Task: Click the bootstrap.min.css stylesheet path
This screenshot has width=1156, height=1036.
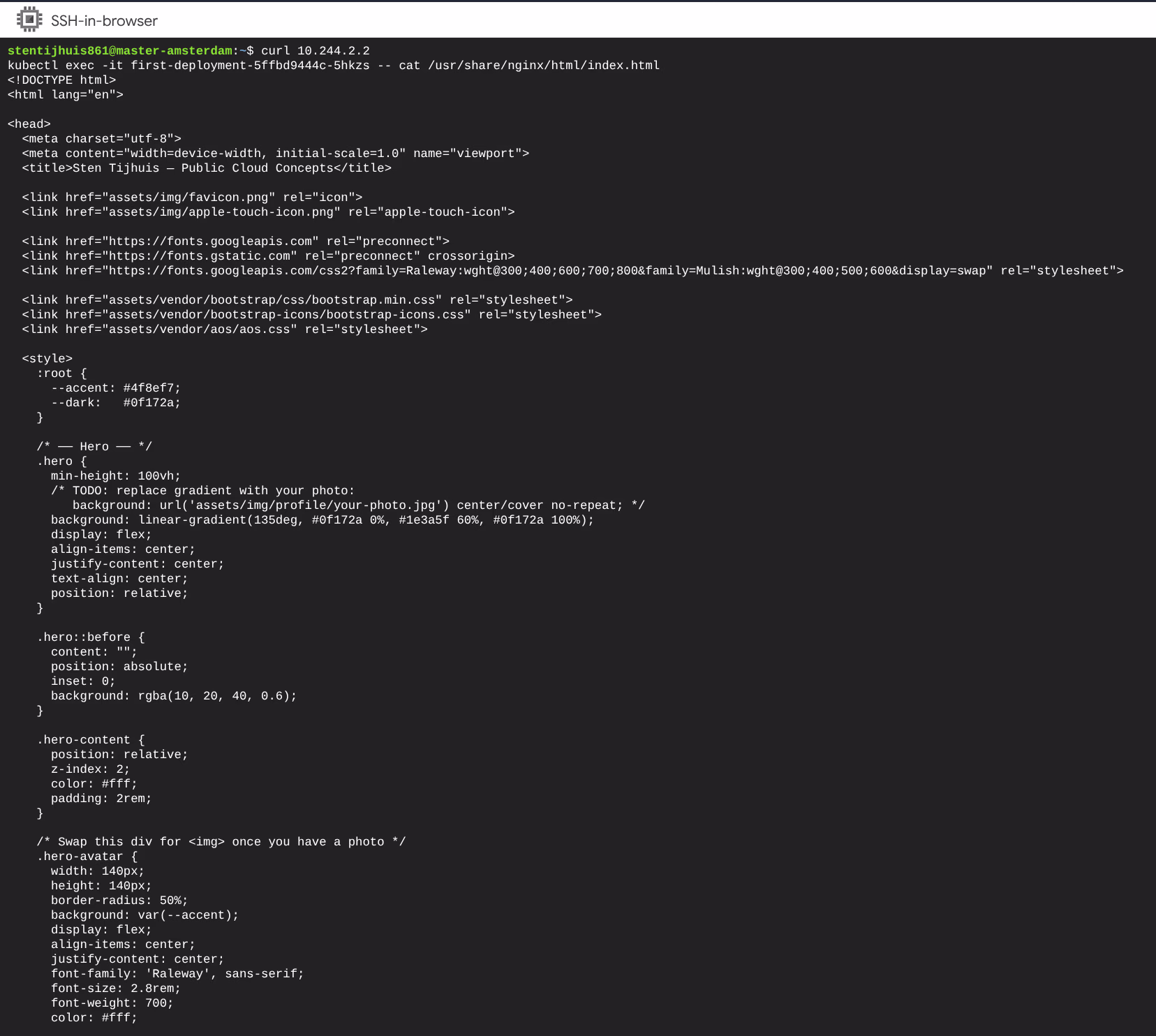Action: tap(271, 300)
